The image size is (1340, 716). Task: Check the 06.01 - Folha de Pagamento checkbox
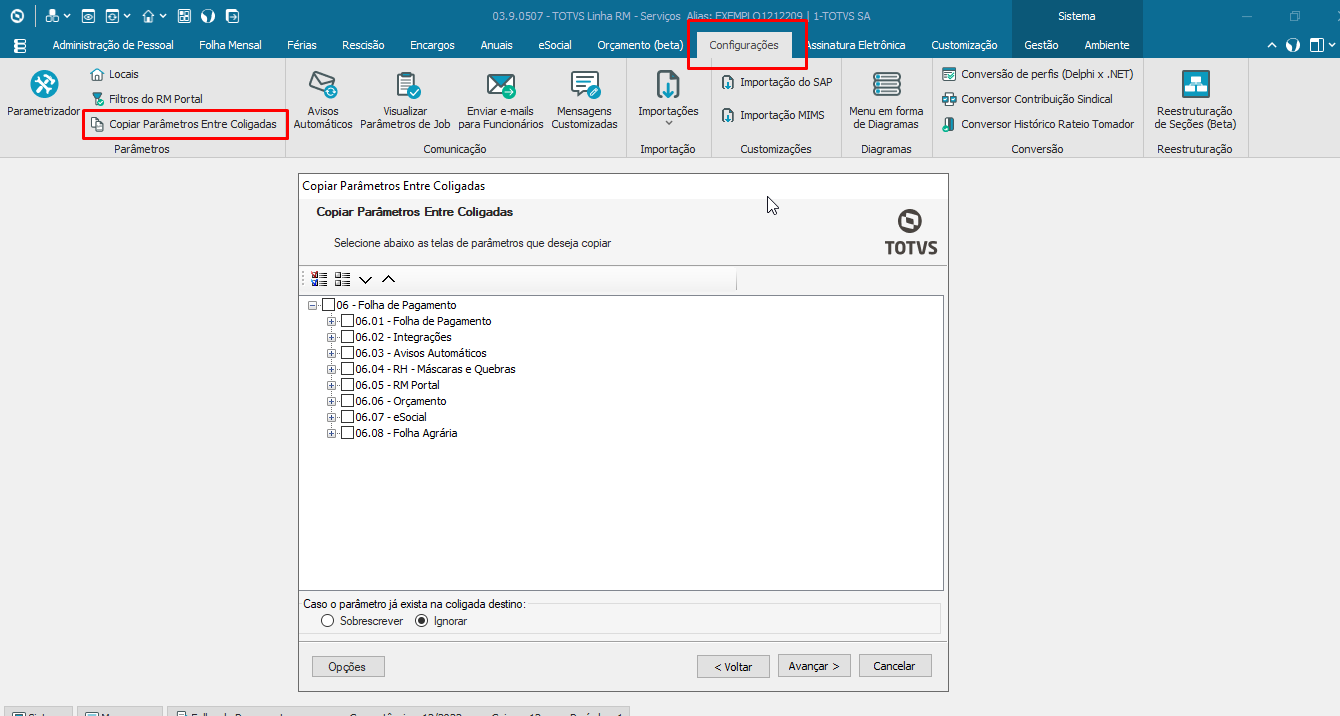coord(347,321)
